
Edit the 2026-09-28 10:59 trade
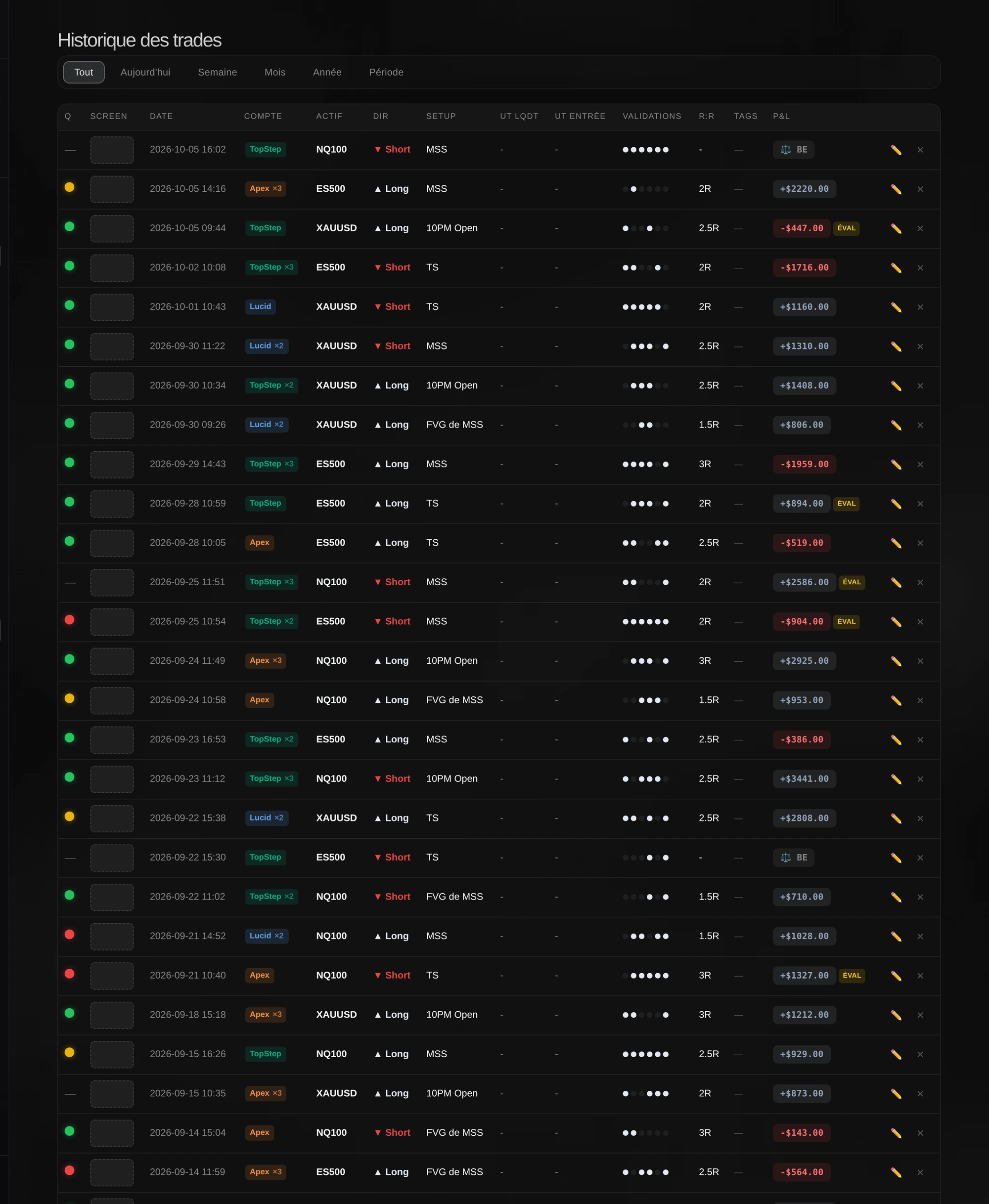click(896, 503)
